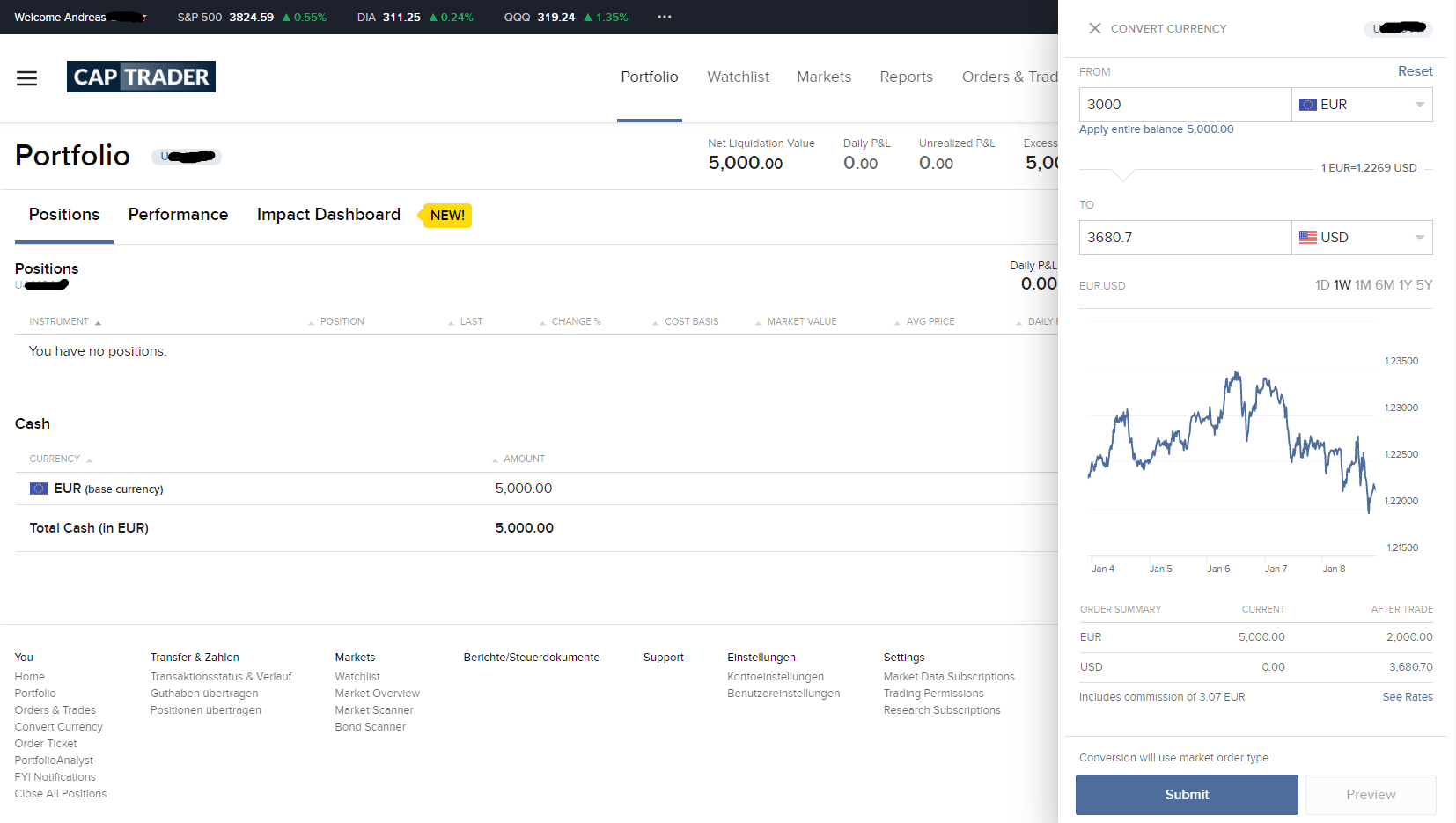Close the Convert Currency panel with X

(1094, 28)
